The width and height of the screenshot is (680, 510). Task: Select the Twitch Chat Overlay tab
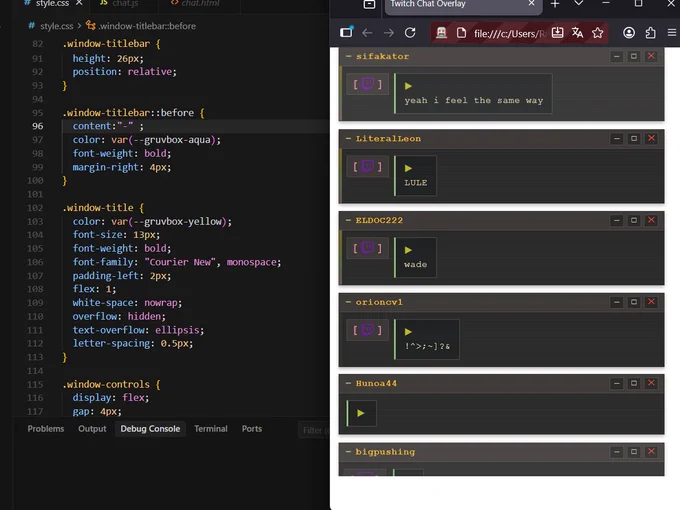click(463, 6)
